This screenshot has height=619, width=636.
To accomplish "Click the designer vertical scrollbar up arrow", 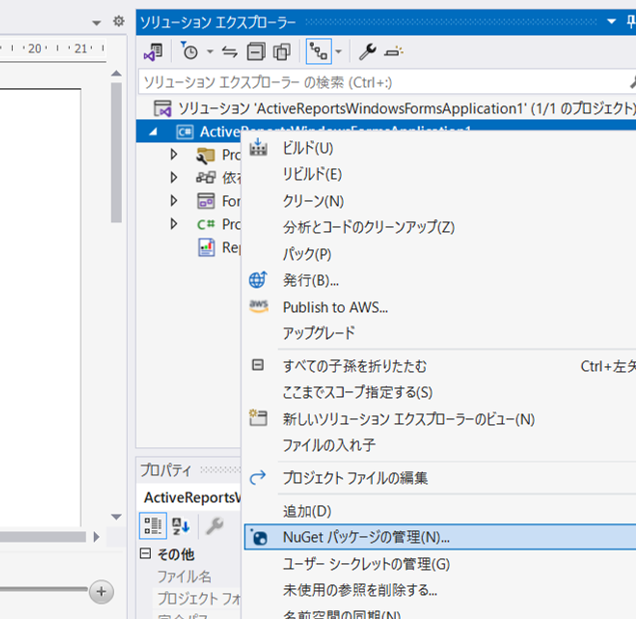I will tap(116, 73).
